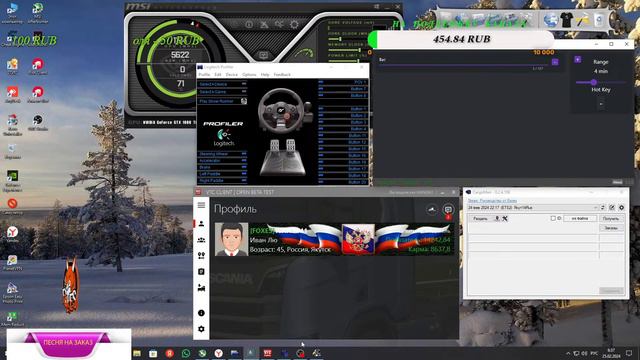
Task: Expand the Right Paddle entry
Action: pos(222,180)
